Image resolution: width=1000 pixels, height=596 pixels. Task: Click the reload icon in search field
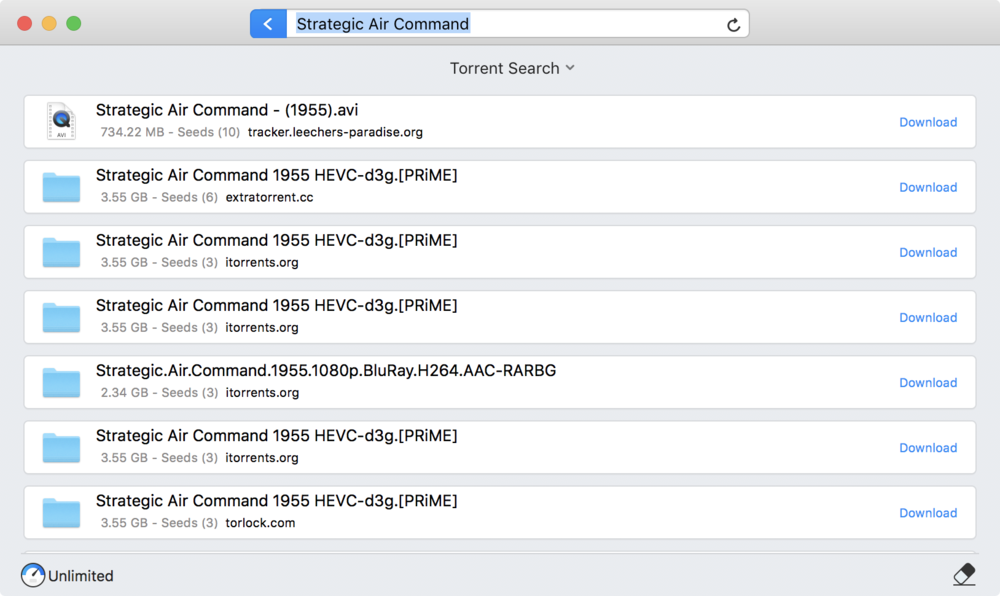pos(733,25)
